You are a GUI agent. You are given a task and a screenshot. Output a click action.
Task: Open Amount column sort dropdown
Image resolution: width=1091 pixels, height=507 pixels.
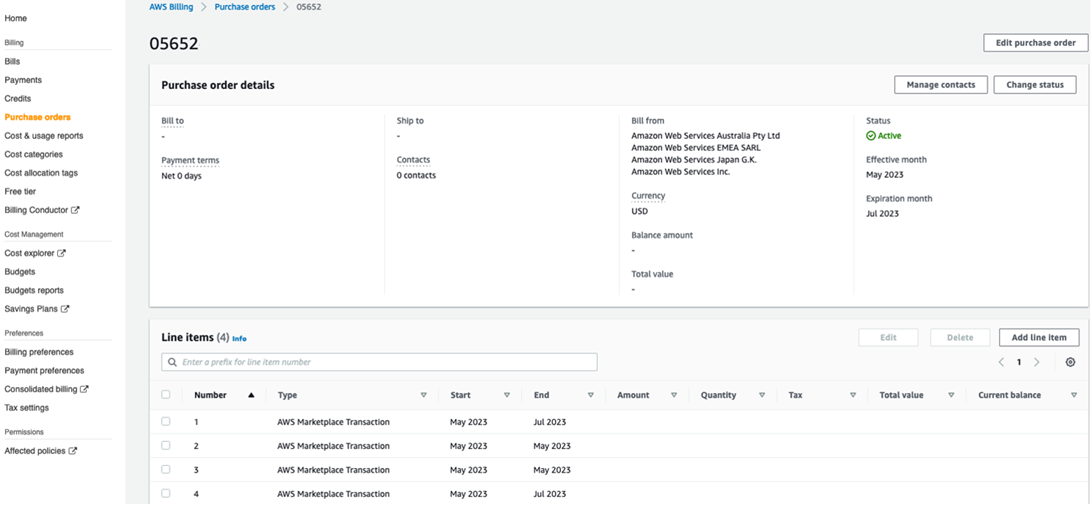point(674,395)
